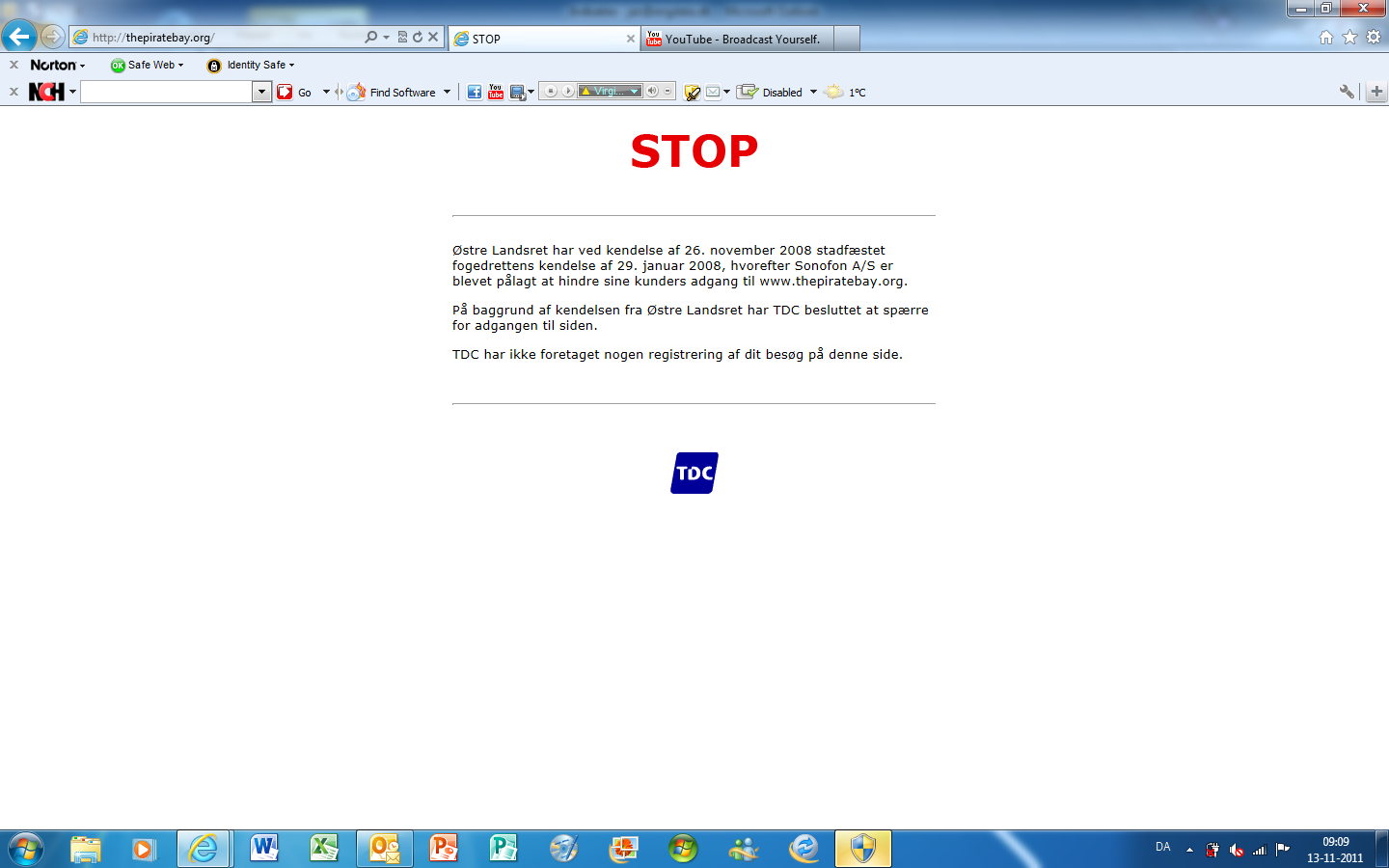Click the shield security icon in taskbar
The image size is (1389, 868).
point(862,849)
